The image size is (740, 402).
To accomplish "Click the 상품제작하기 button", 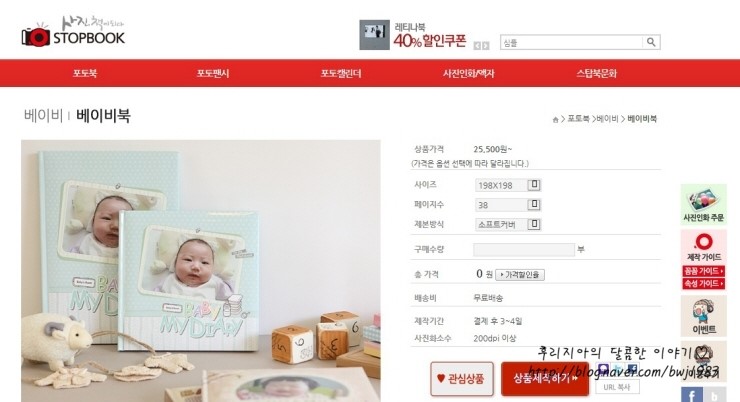I will [x=545, y=378].
